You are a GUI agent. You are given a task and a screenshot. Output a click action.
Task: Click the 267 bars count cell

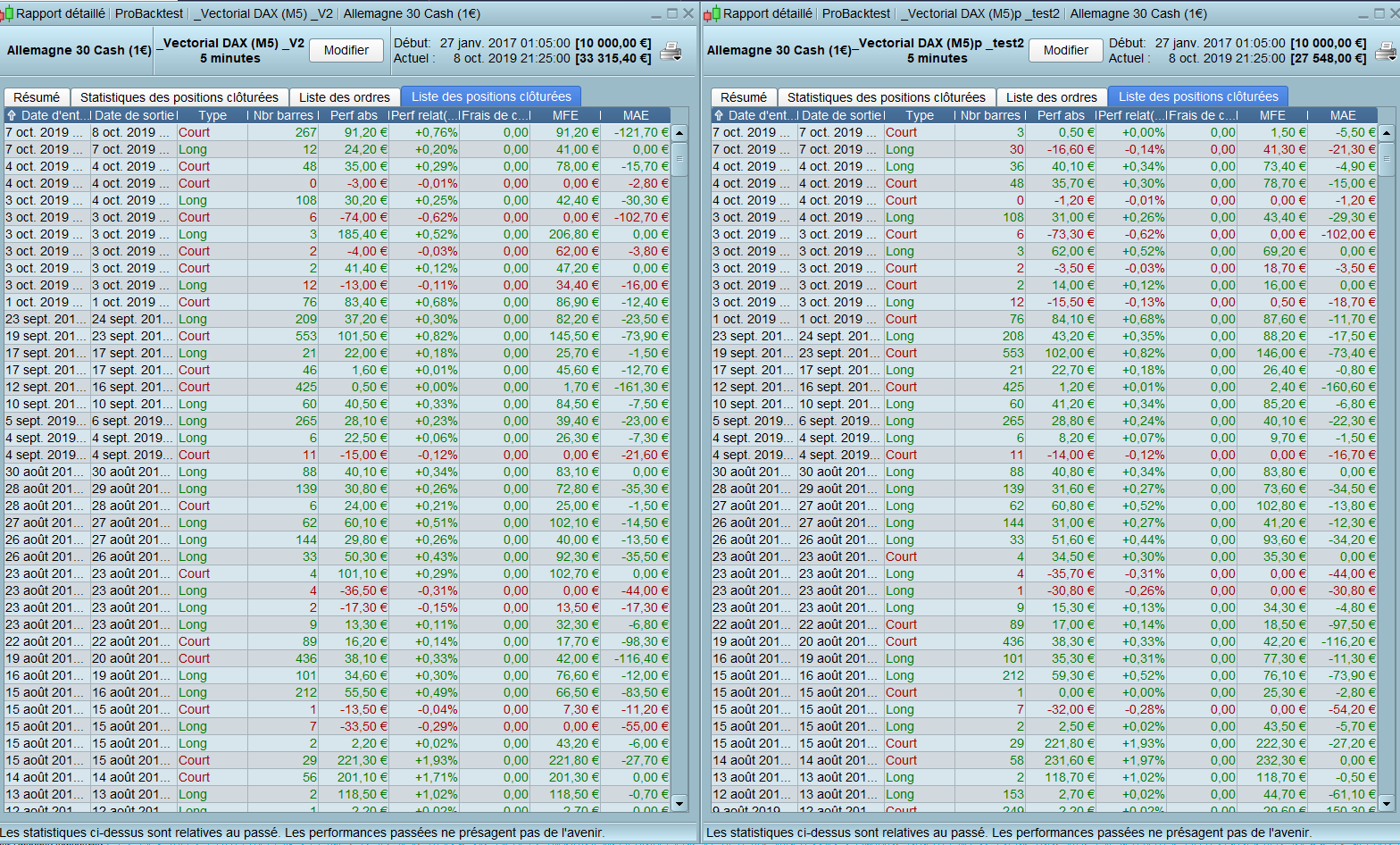pos(283,132)
